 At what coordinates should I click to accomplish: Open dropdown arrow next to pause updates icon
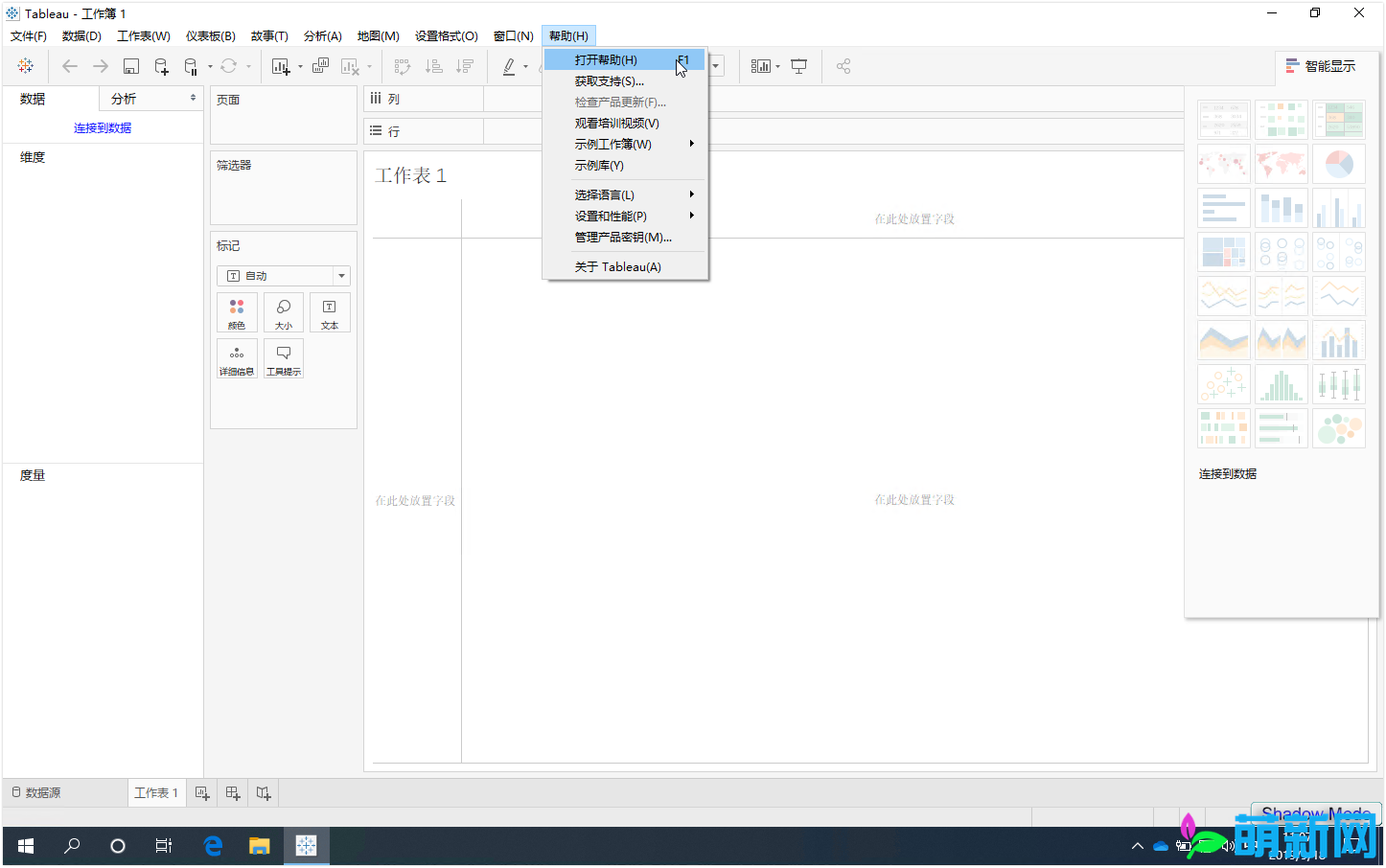210,67
